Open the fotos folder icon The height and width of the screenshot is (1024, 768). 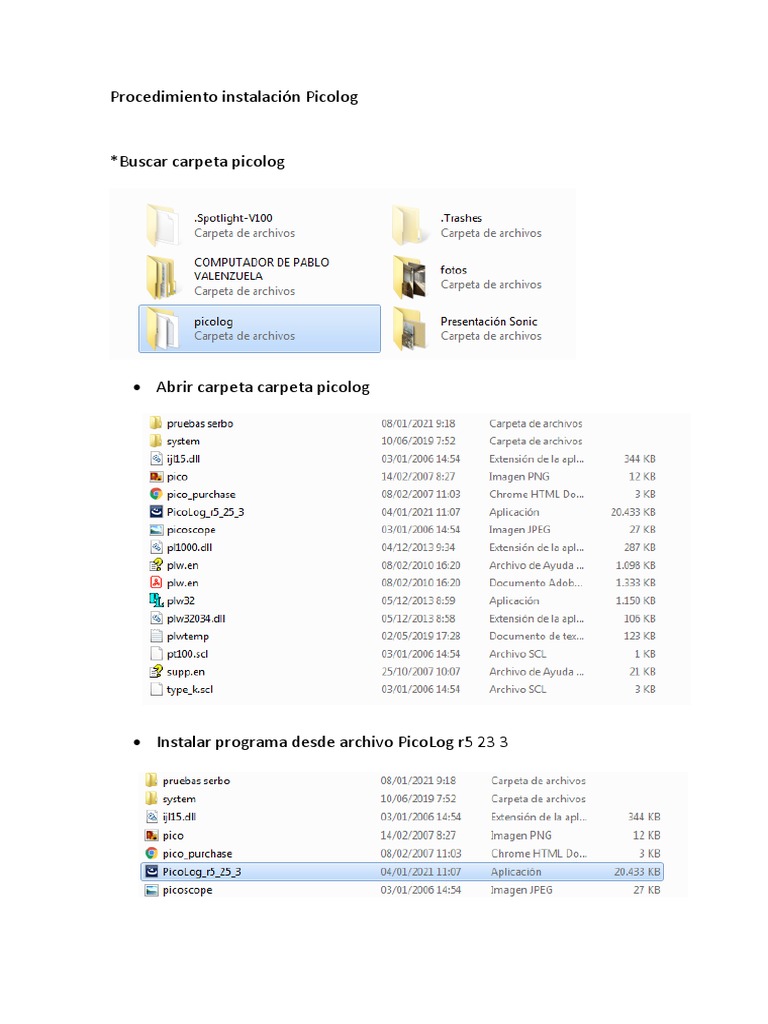point(409,277)
